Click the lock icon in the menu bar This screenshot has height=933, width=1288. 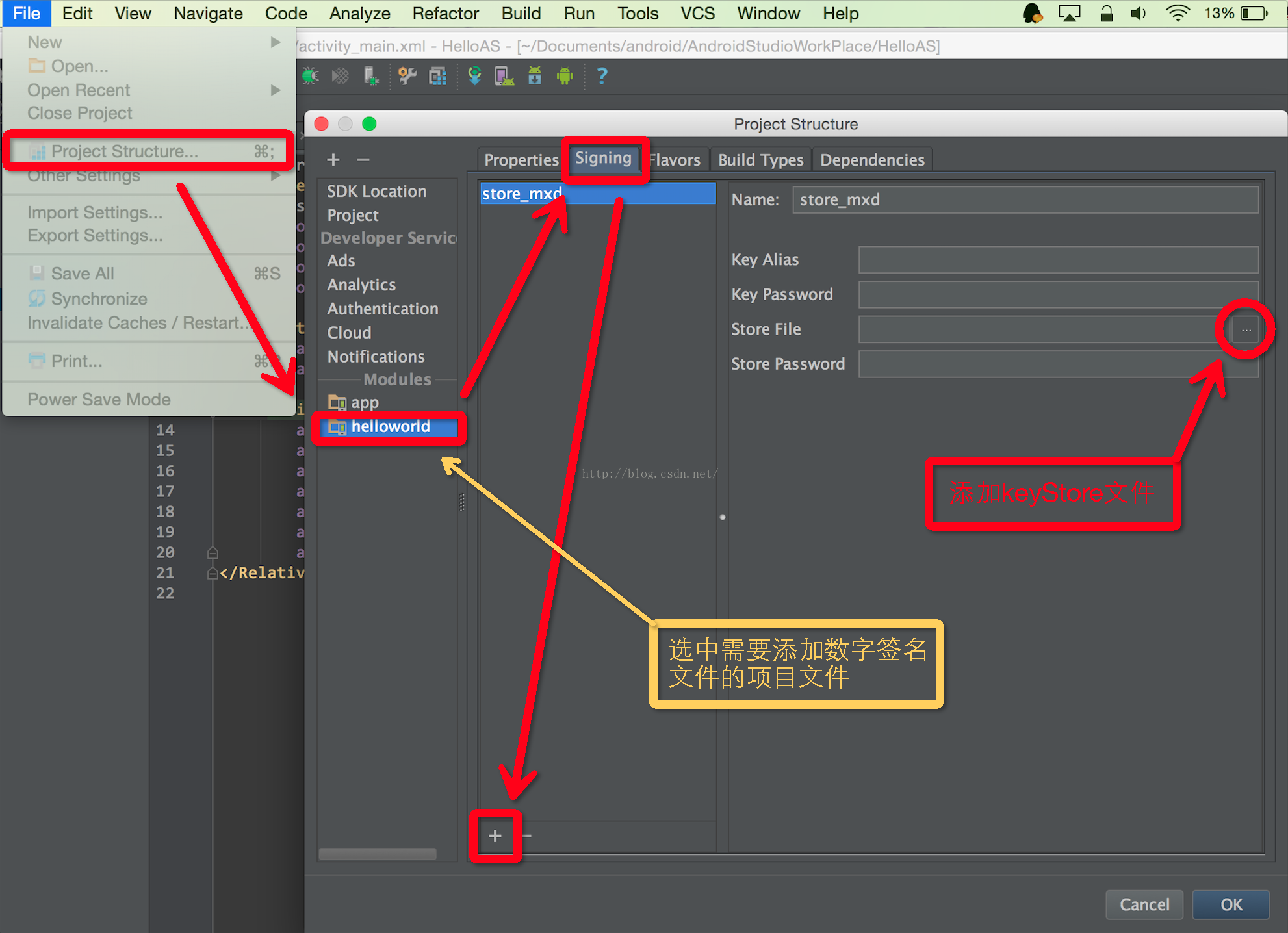[1106, 13]
